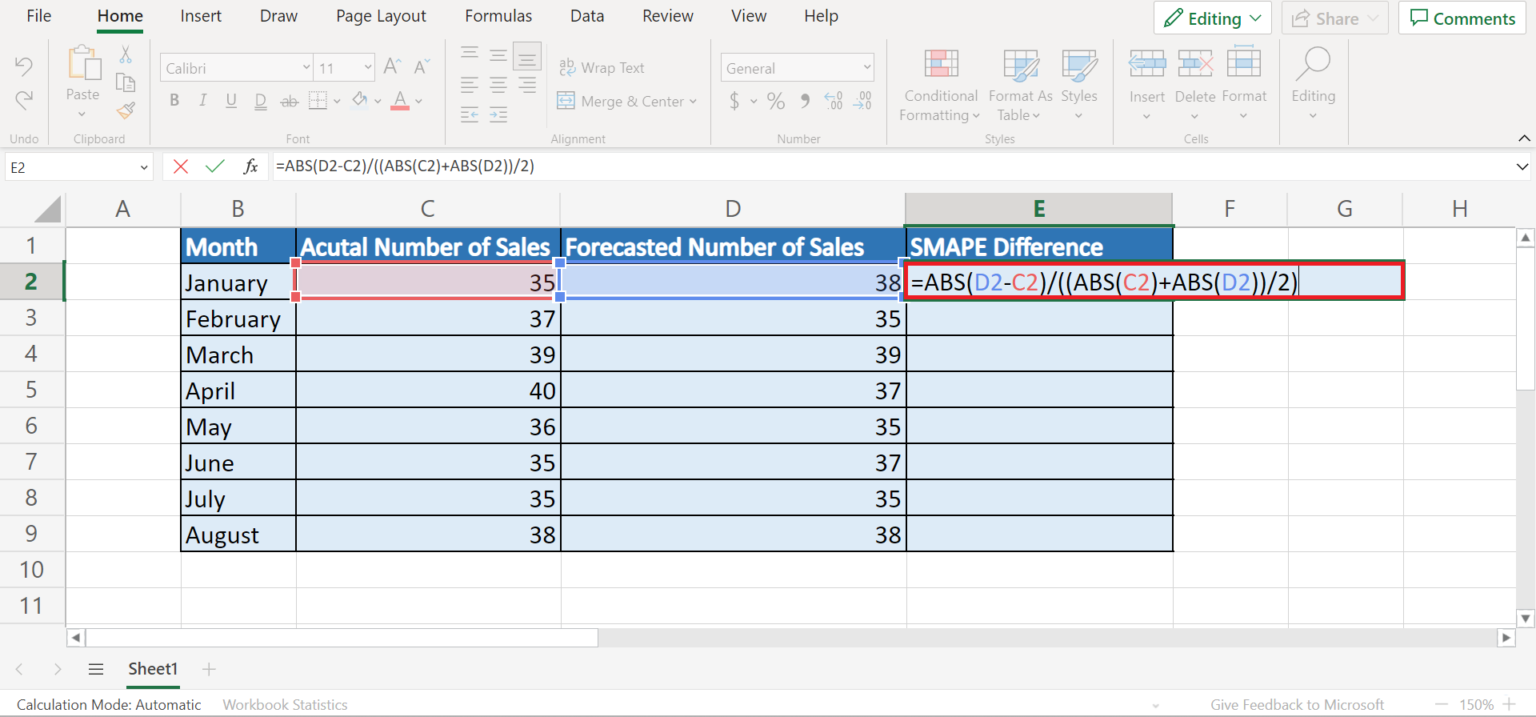Click the Give Feedback to Microsoft link
Image resolution: width=1536 pixels, height=717 pixels.
click(1297, 704)
